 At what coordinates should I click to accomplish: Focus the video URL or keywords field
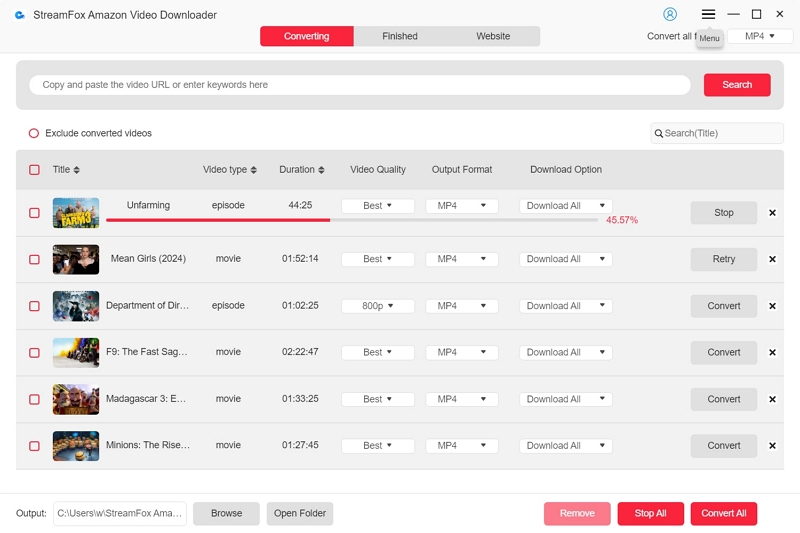tap(360, 85)
